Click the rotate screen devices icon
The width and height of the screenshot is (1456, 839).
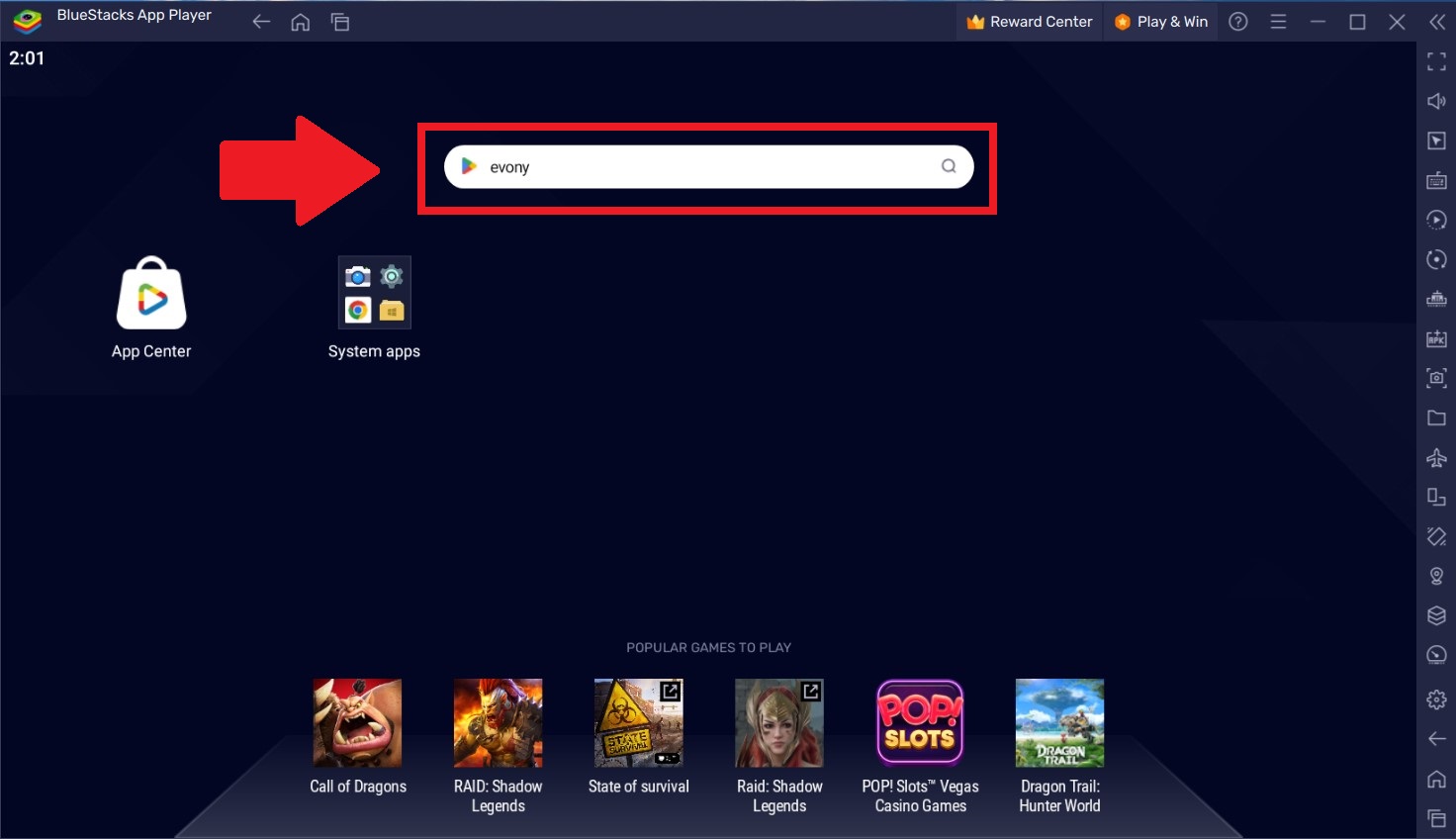click(1436, 497)
